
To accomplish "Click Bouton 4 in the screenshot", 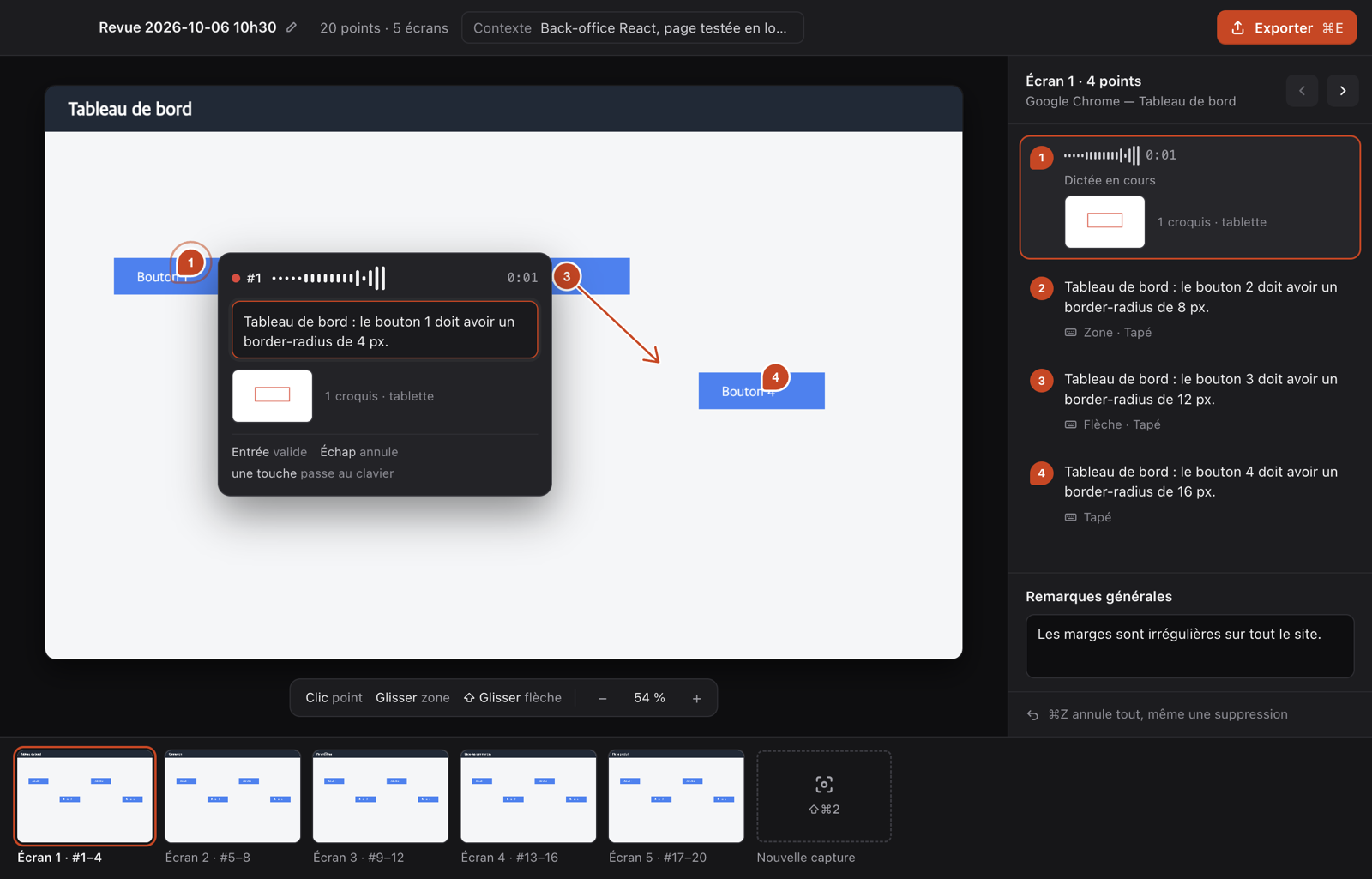I will (x=761, y=391).
